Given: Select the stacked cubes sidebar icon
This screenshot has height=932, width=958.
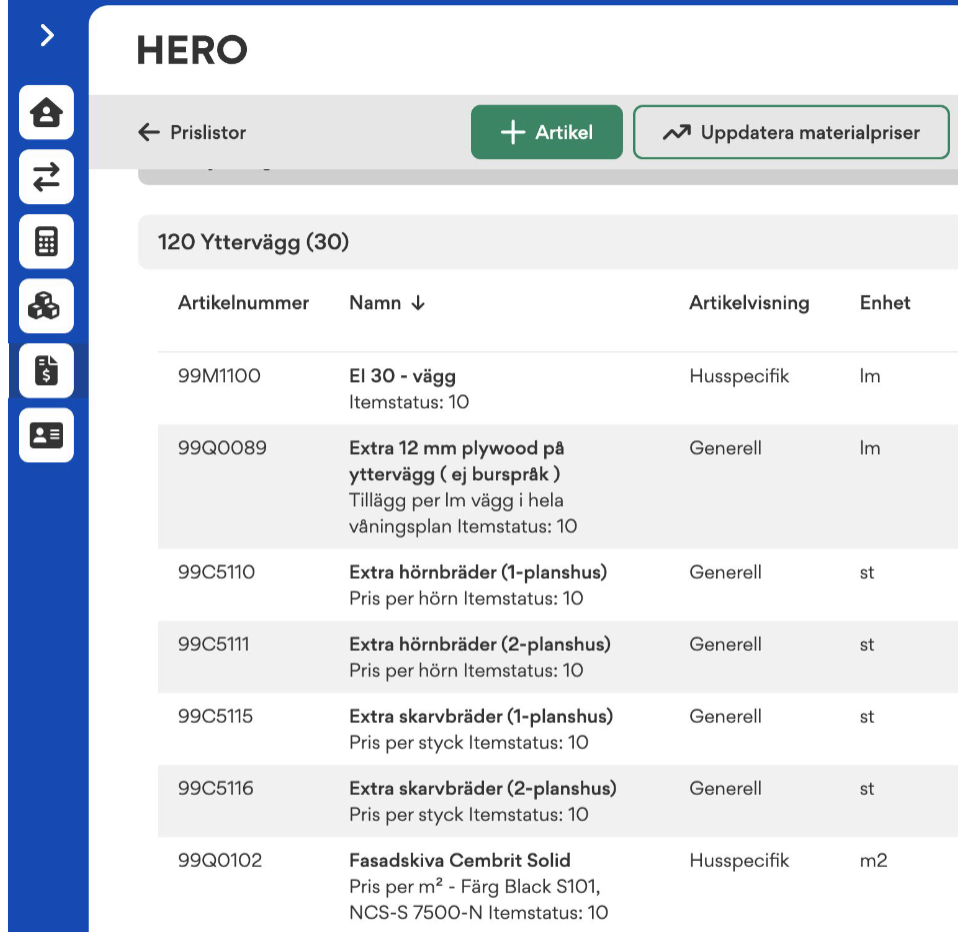Looking at the screenshot, I should [47, 306].
